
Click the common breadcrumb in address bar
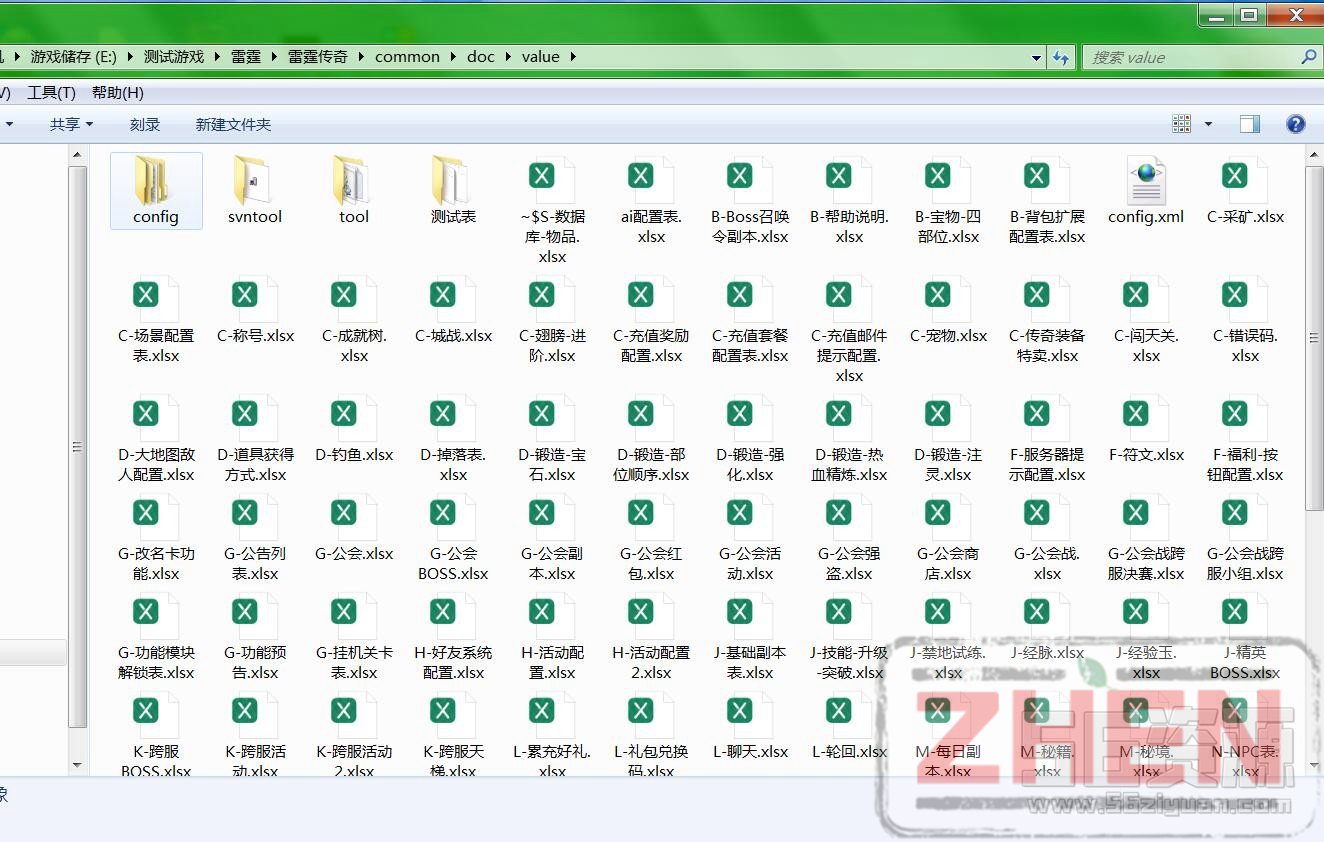(407, 57)
